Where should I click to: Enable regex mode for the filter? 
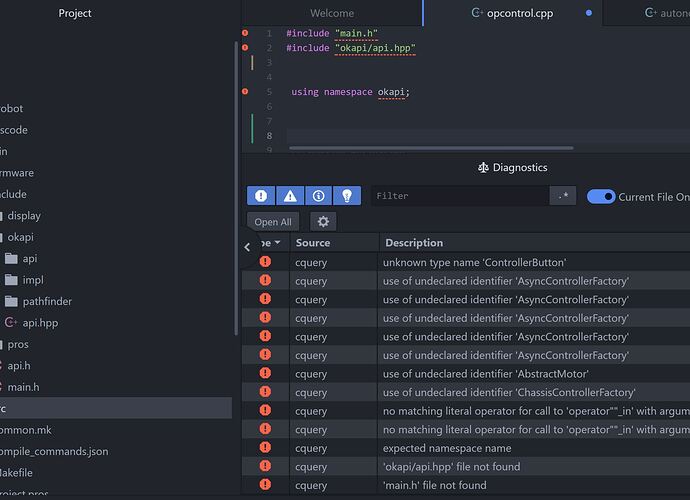click(x=563, y=196)
